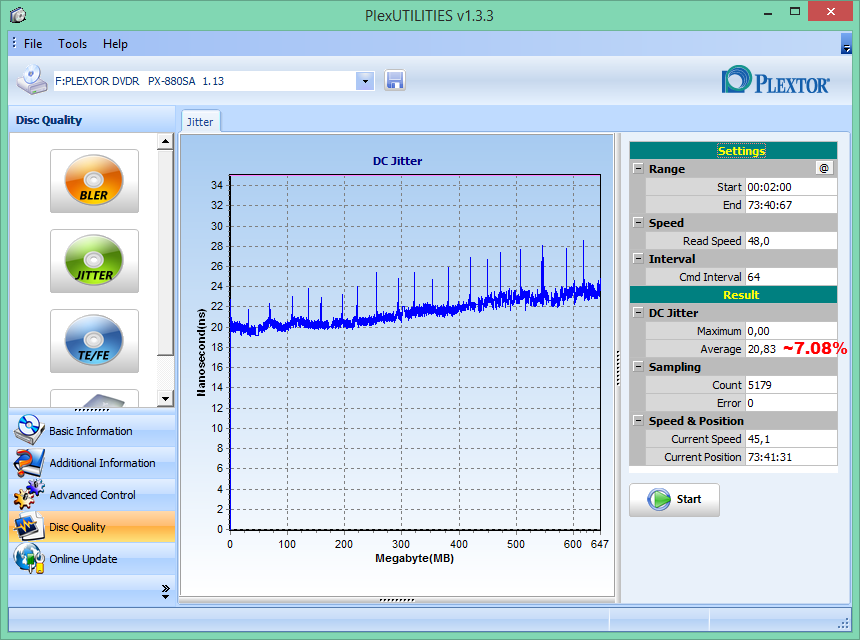Click the Average value 20,83

tap(762, 349)
